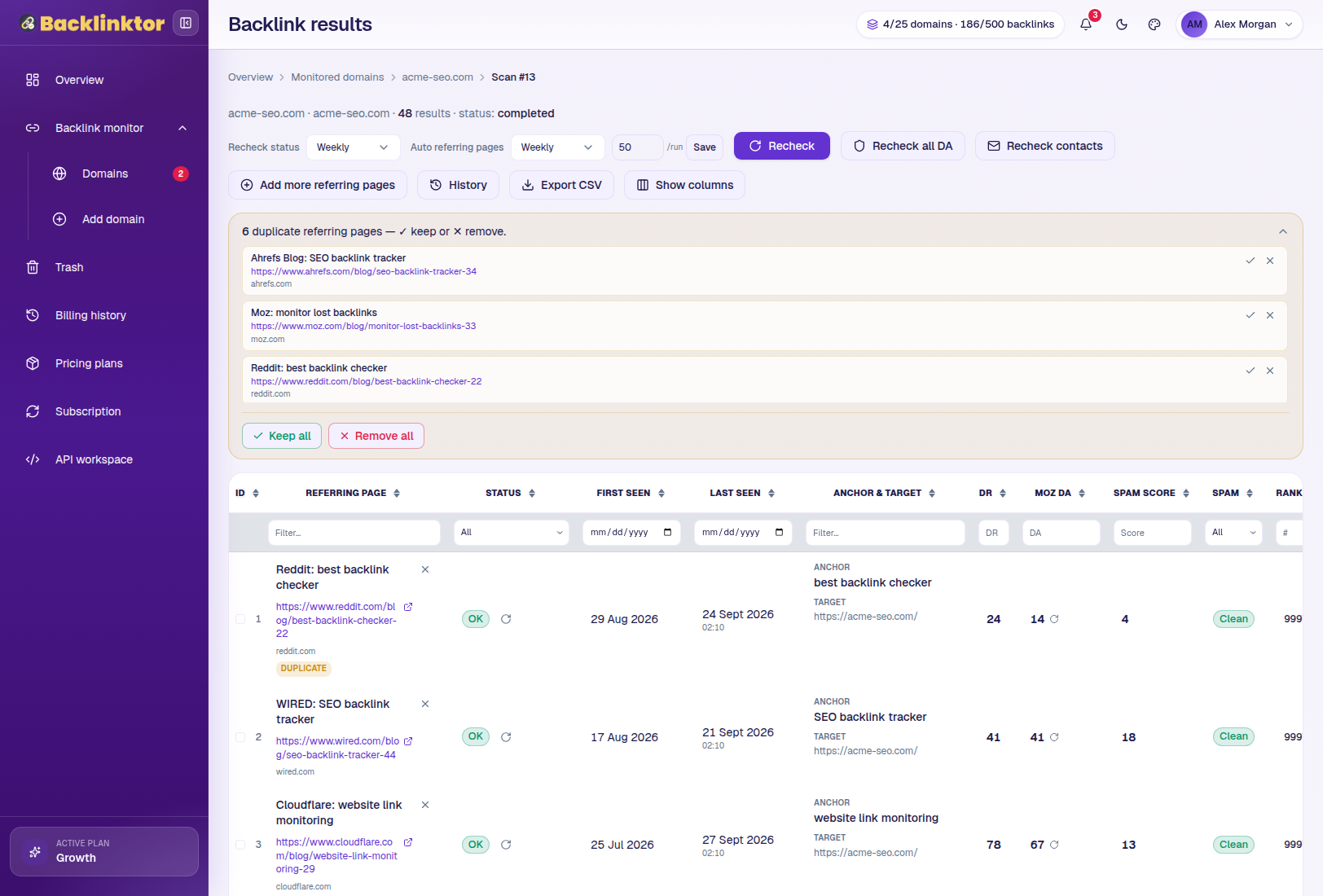The height and width of the screenshot is (896, 1323).
Task: Recheck status of row 1 Reddit
Action: (506, 619)
